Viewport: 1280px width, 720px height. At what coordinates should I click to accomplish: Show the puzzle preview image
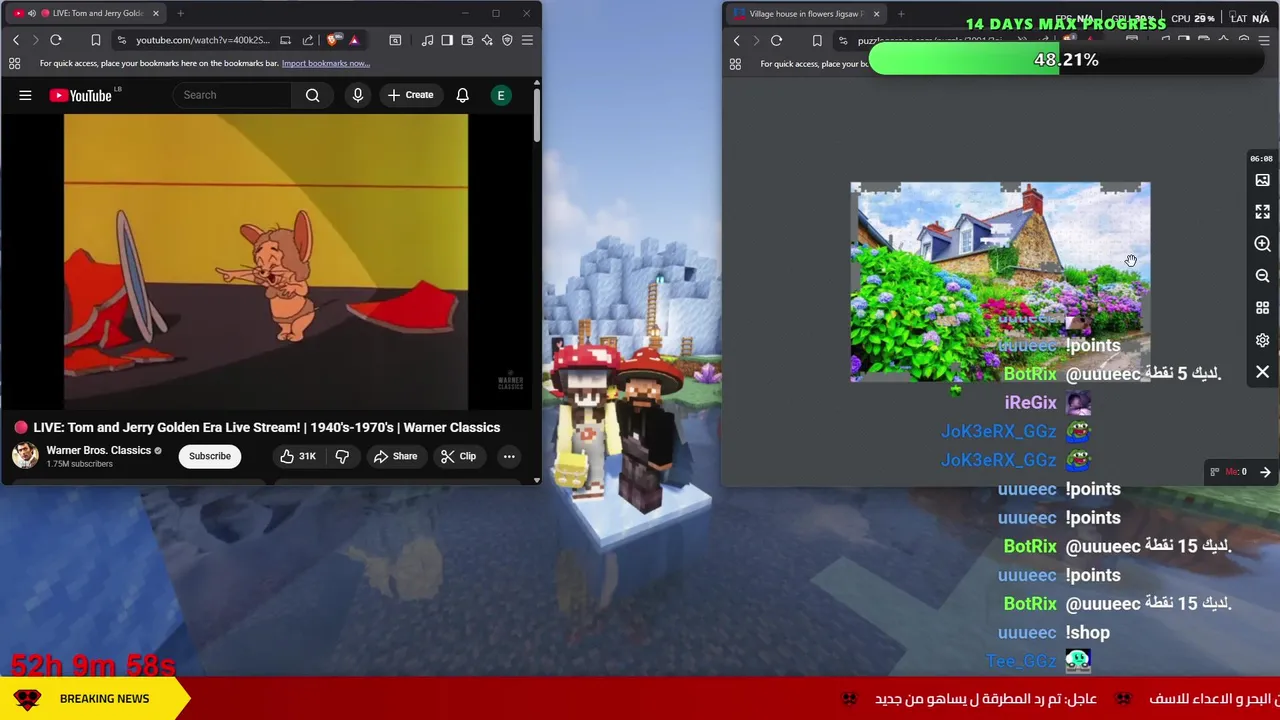coord(1262,180)
